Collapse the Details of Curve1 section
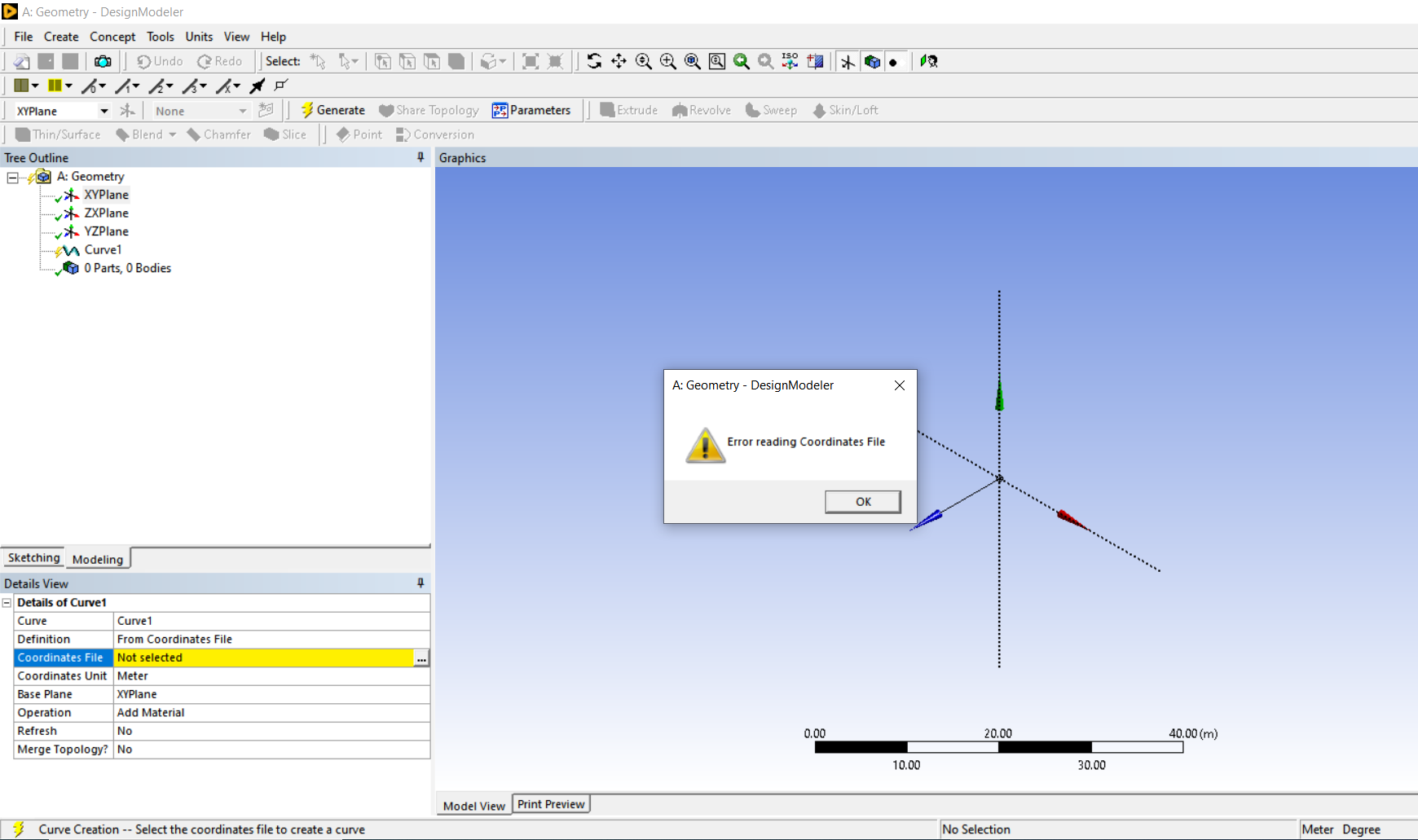The height and width of the screenshot is (840, 1418). coord(7,603)
